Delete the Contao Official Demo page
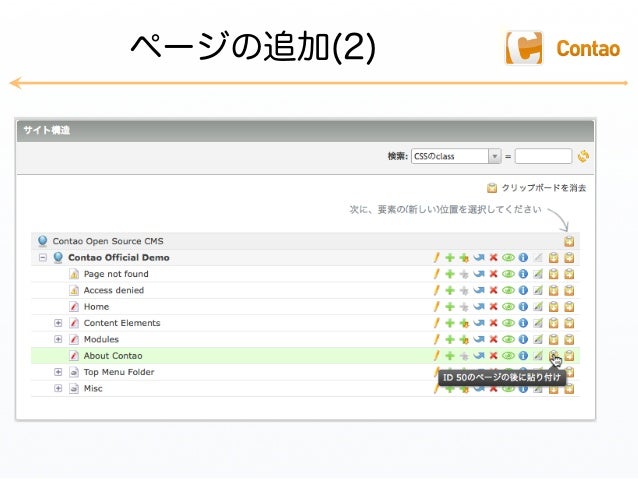638x479 pixels. [494, 258]
